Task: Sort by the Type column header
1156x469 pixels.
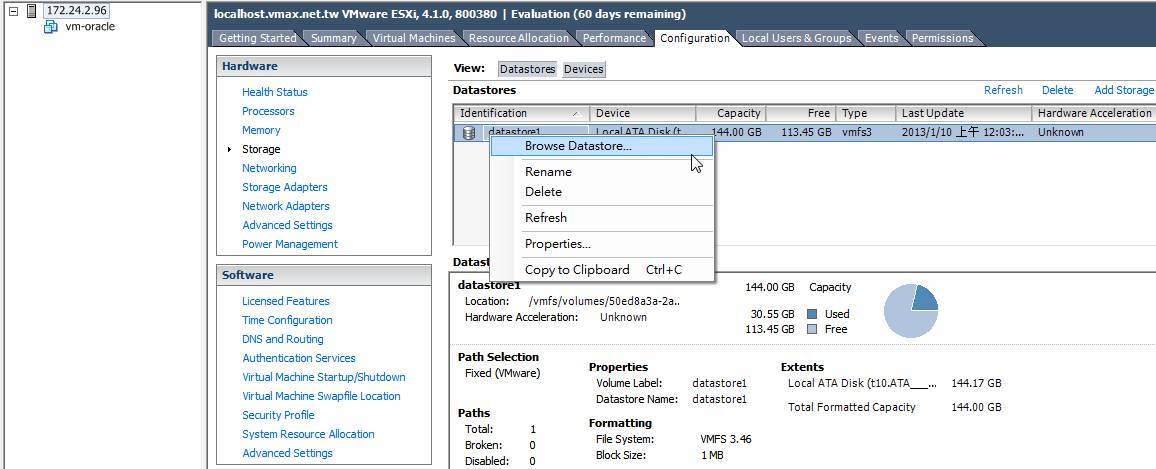Action: click(x=866, y=114)
